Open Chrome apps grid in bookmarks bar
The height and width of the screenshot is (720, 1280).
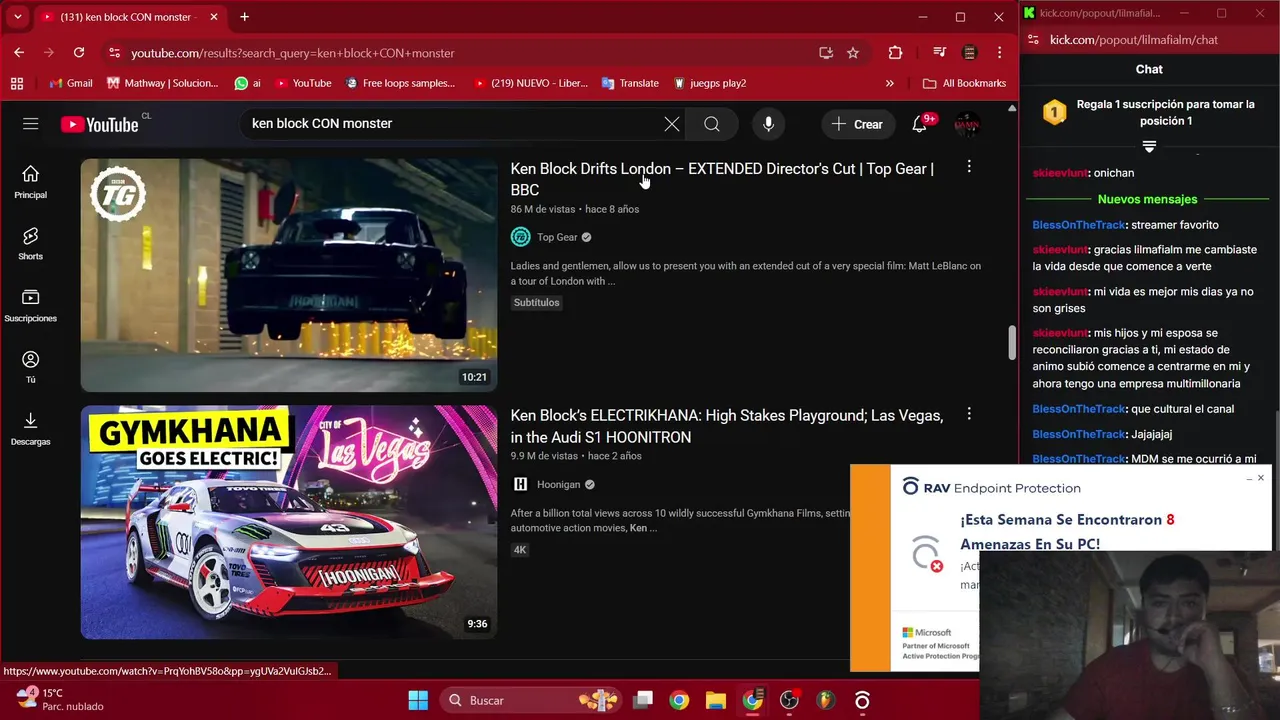click(17, 83)
